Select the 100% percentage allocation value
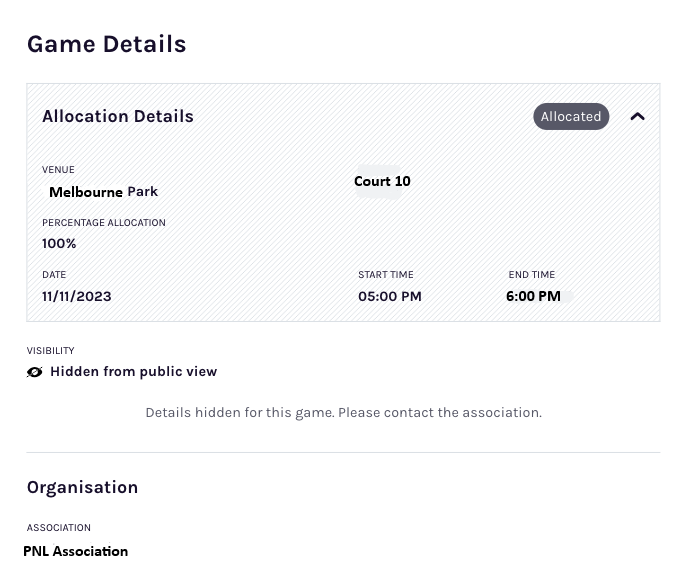Screen dimensions: 685x573 coord(59,243)
